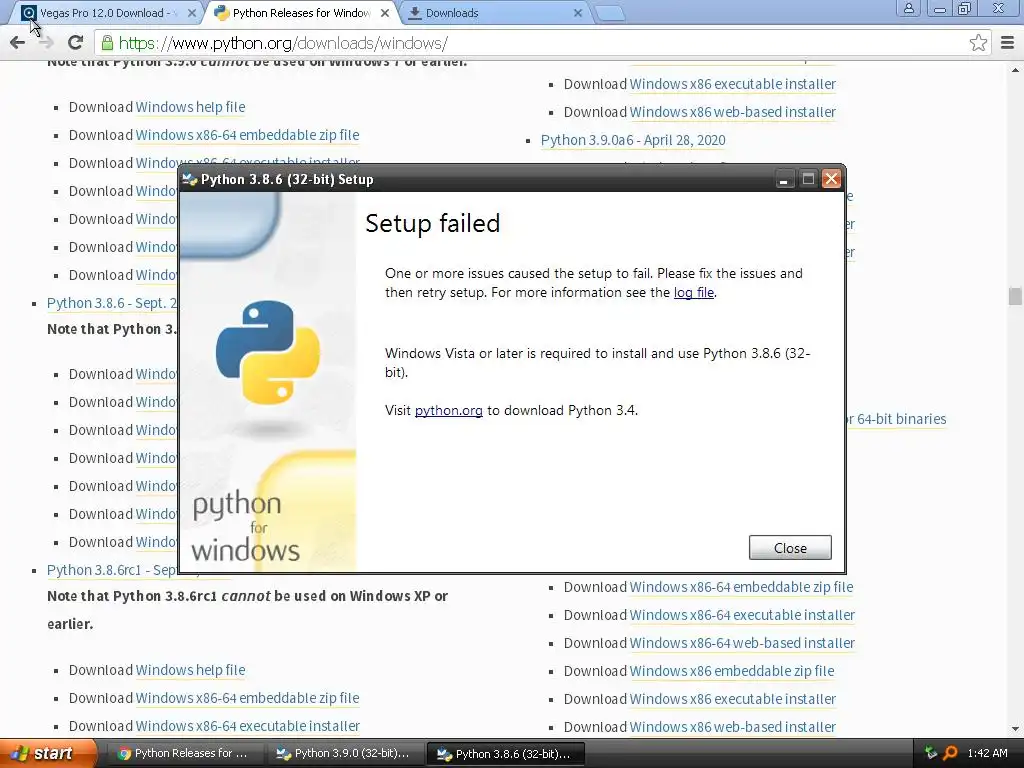Click orange magnifier tray icon
This screenshot has width=1024, height=768.
950,754
